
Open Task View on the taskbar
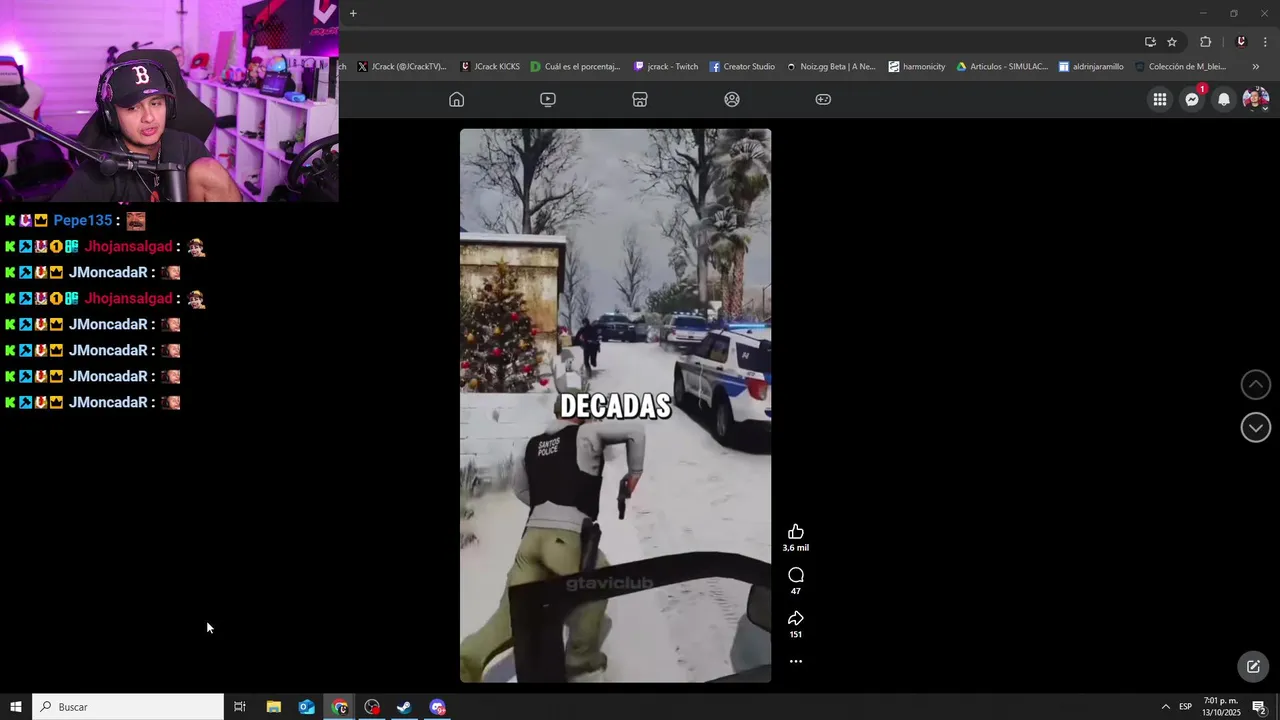pos(240,707)
